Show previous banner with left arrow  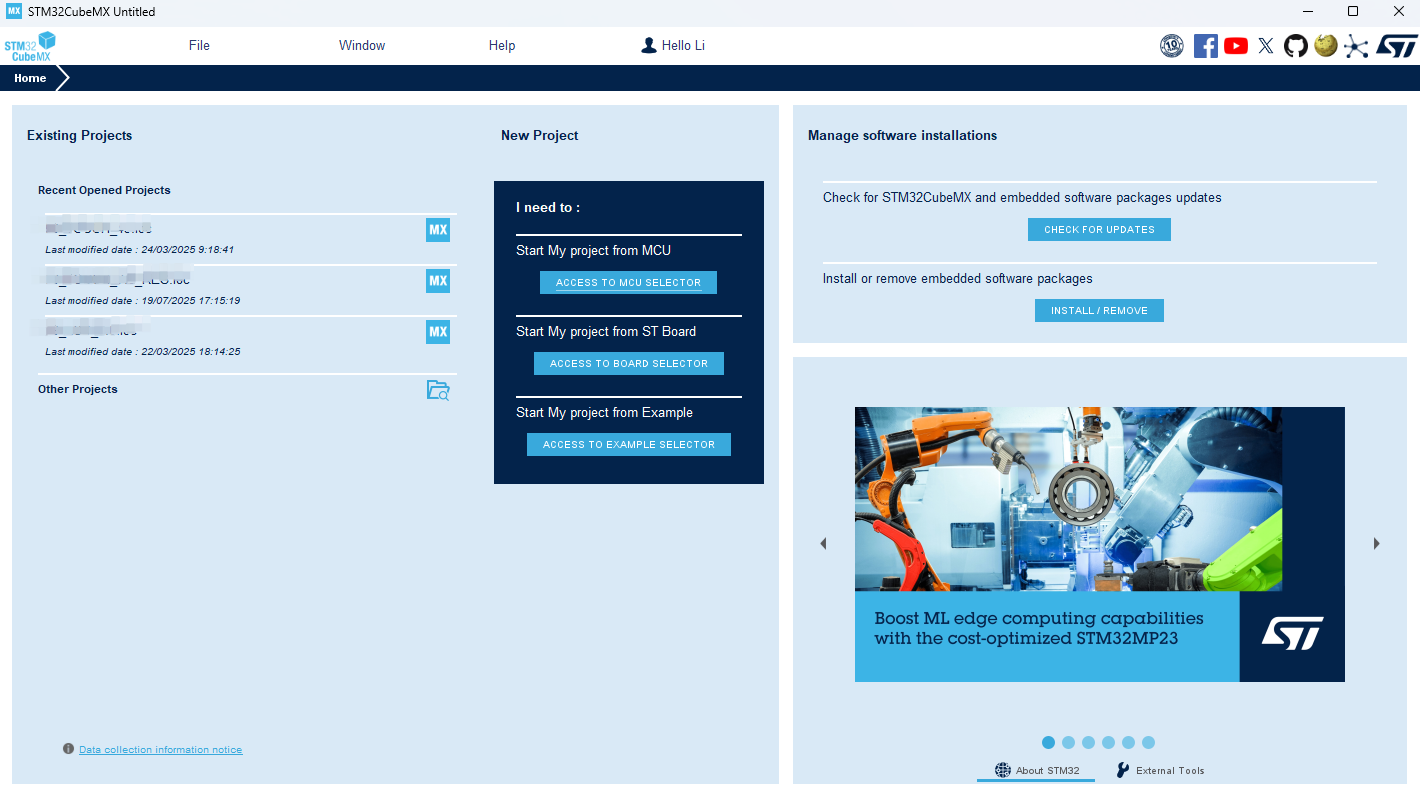click(x=823, y=544)
